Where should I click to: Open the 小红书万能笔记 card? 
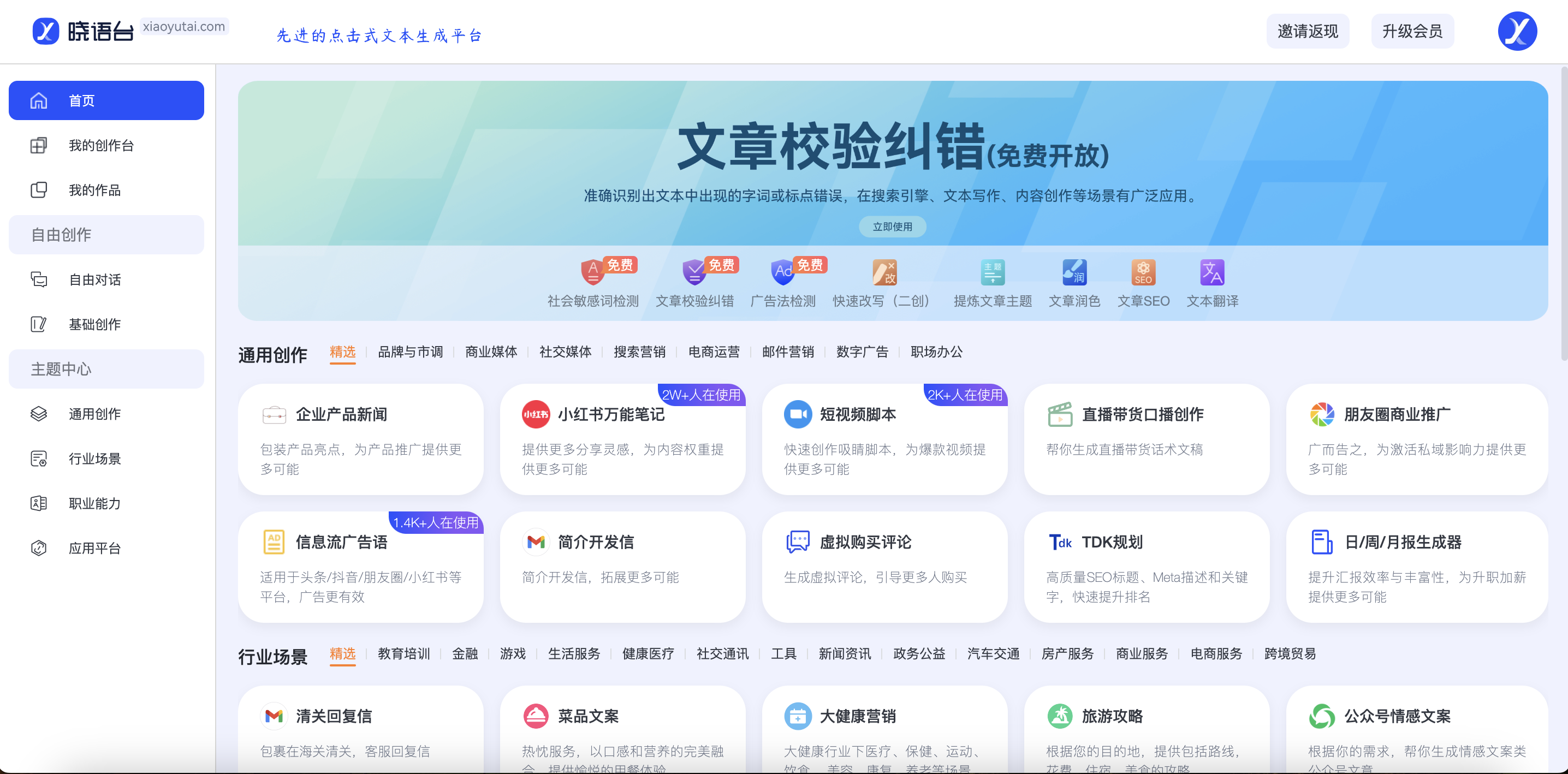click(622, 439)
